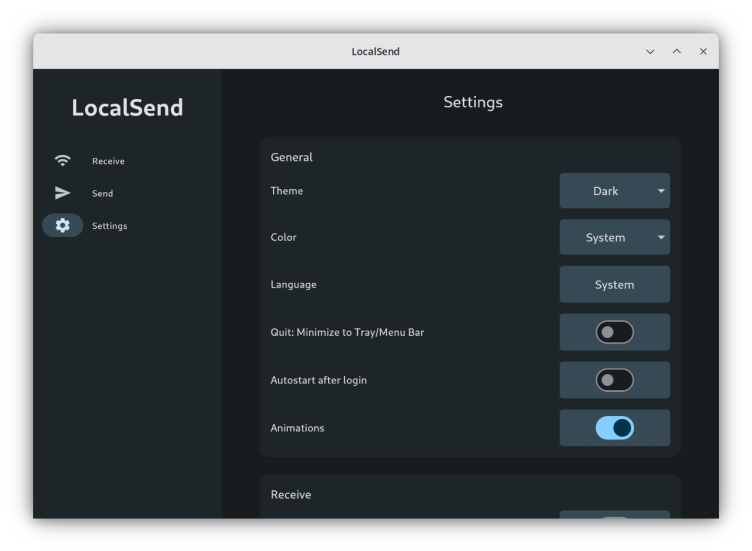Select the Settings tab label
Screen dimensions: 752x551
tap(109, 226)
